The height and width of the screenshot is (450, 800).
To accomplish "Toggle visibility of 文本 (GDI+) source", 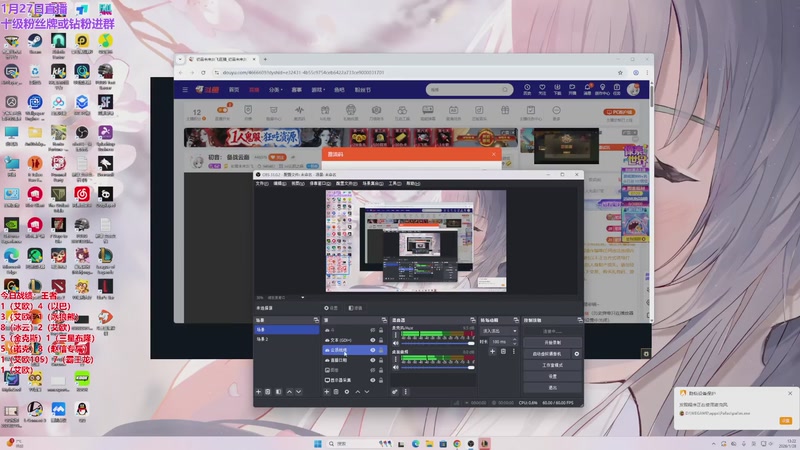I will click(x=372, y=340).
